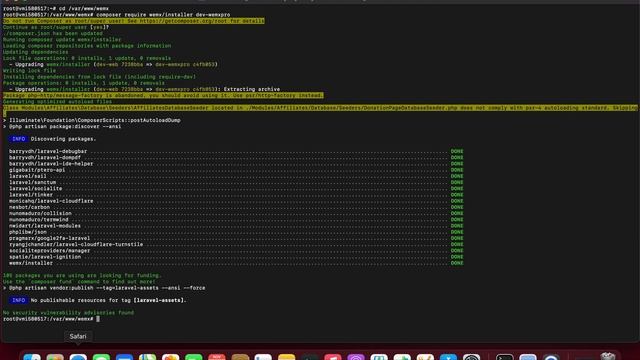Click the terminal cursor at the last prompt
The image size is (640, 360).
98,319
